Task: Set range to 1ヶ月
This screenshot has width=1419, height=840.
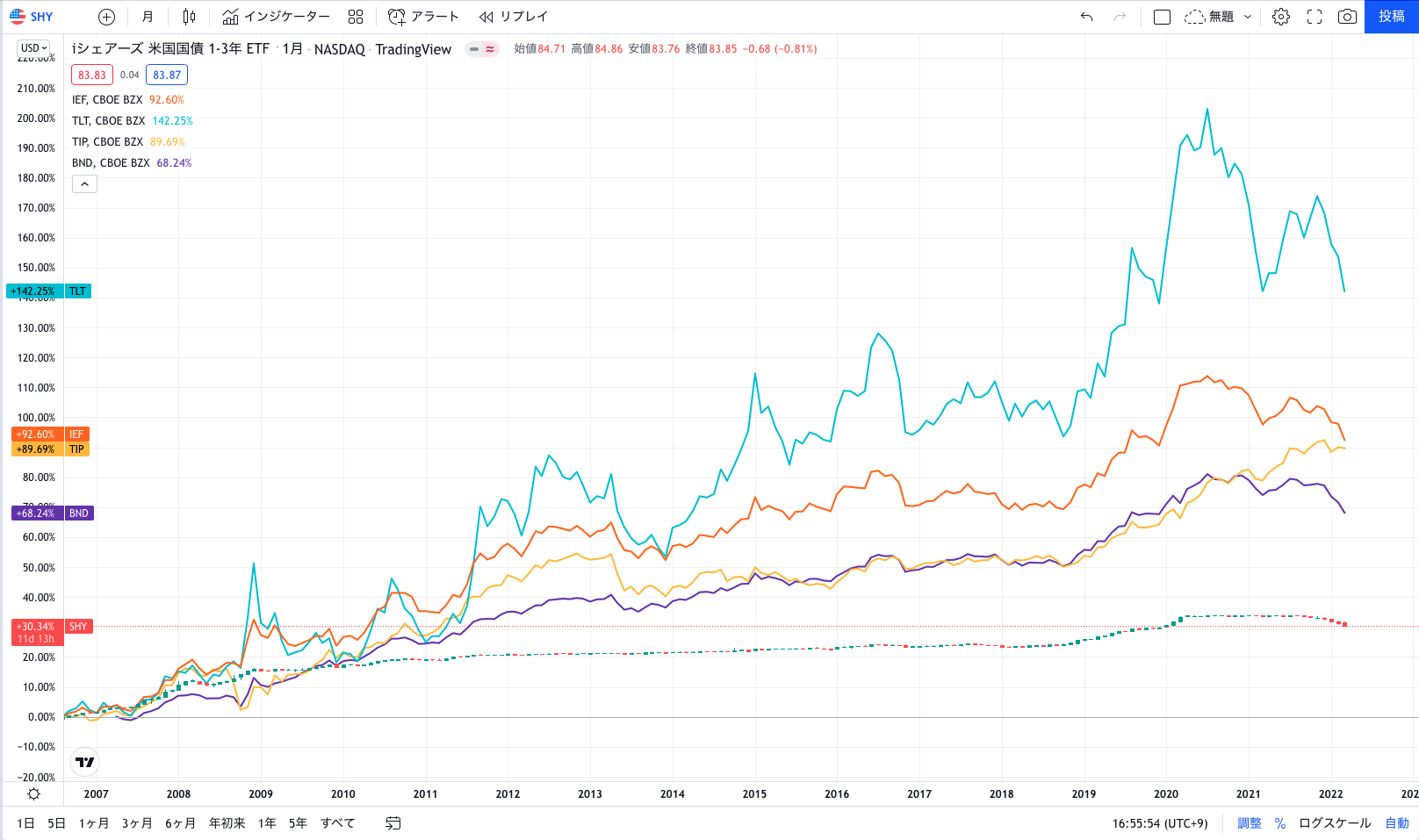Action: [94, 823]
